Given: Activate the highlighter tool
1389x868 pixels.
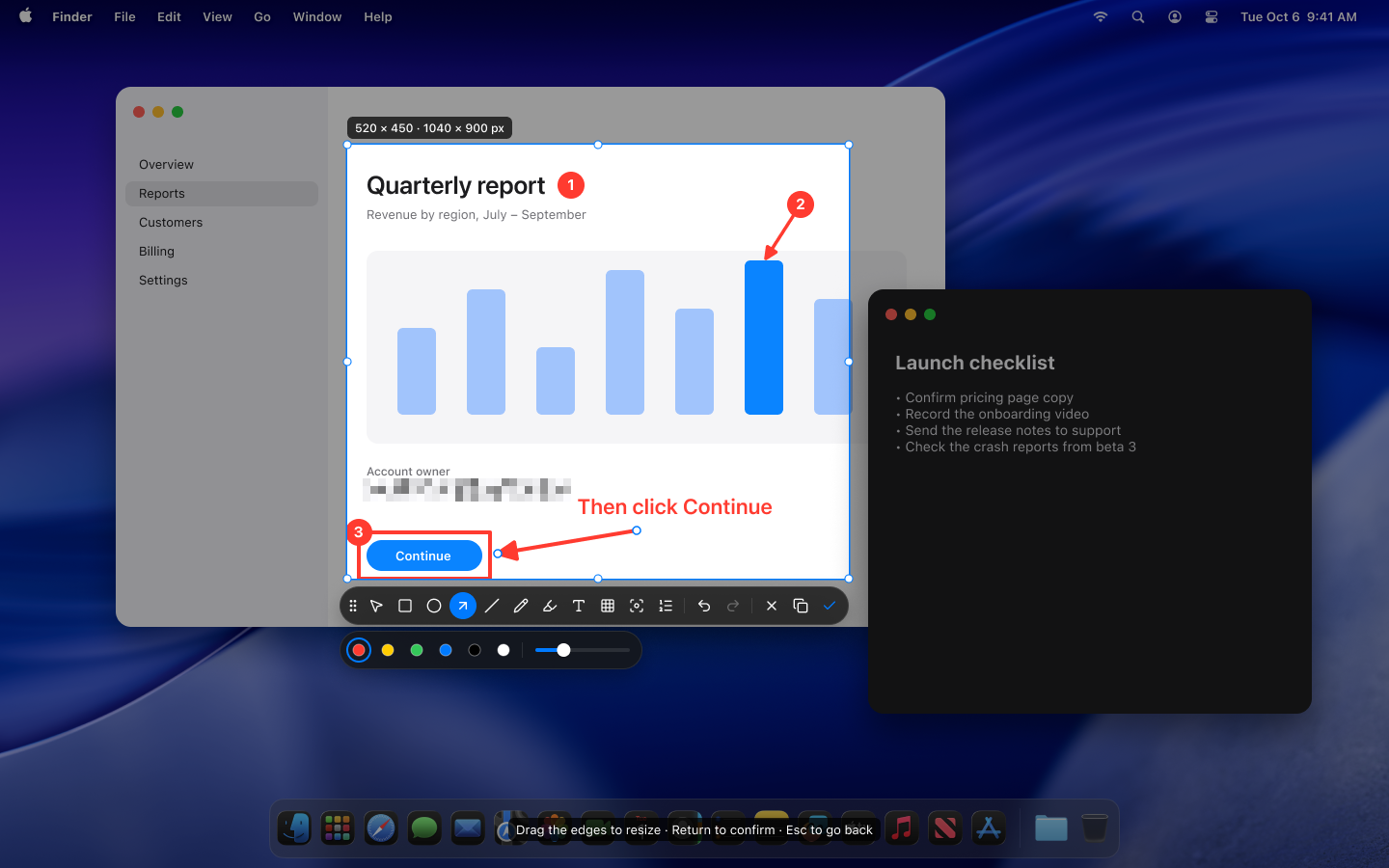Looking at the screenshot, I should [x=550, y=606].
